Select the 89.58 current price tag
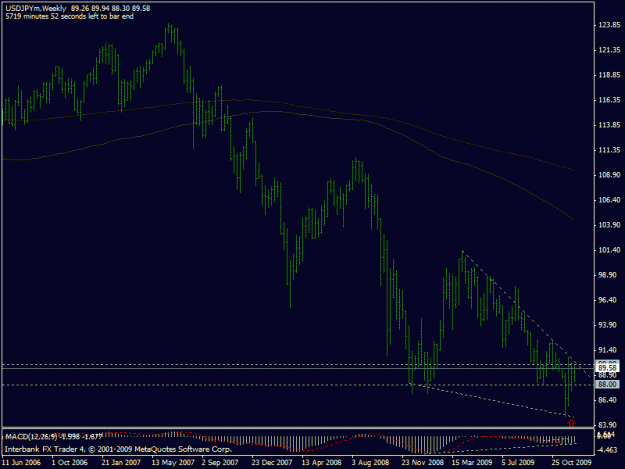This screenshot has height=469, width=625. 607,367
